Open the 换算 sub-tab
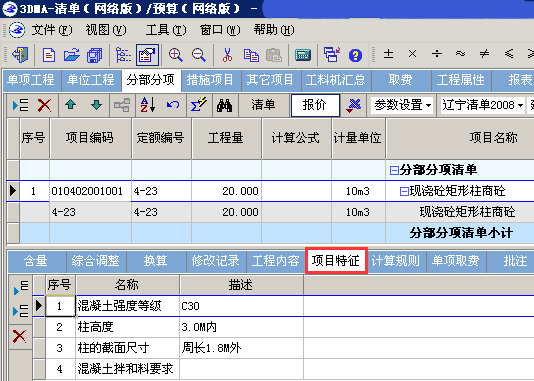The height and width of the screenshot is (381, 534). (156, 261)
